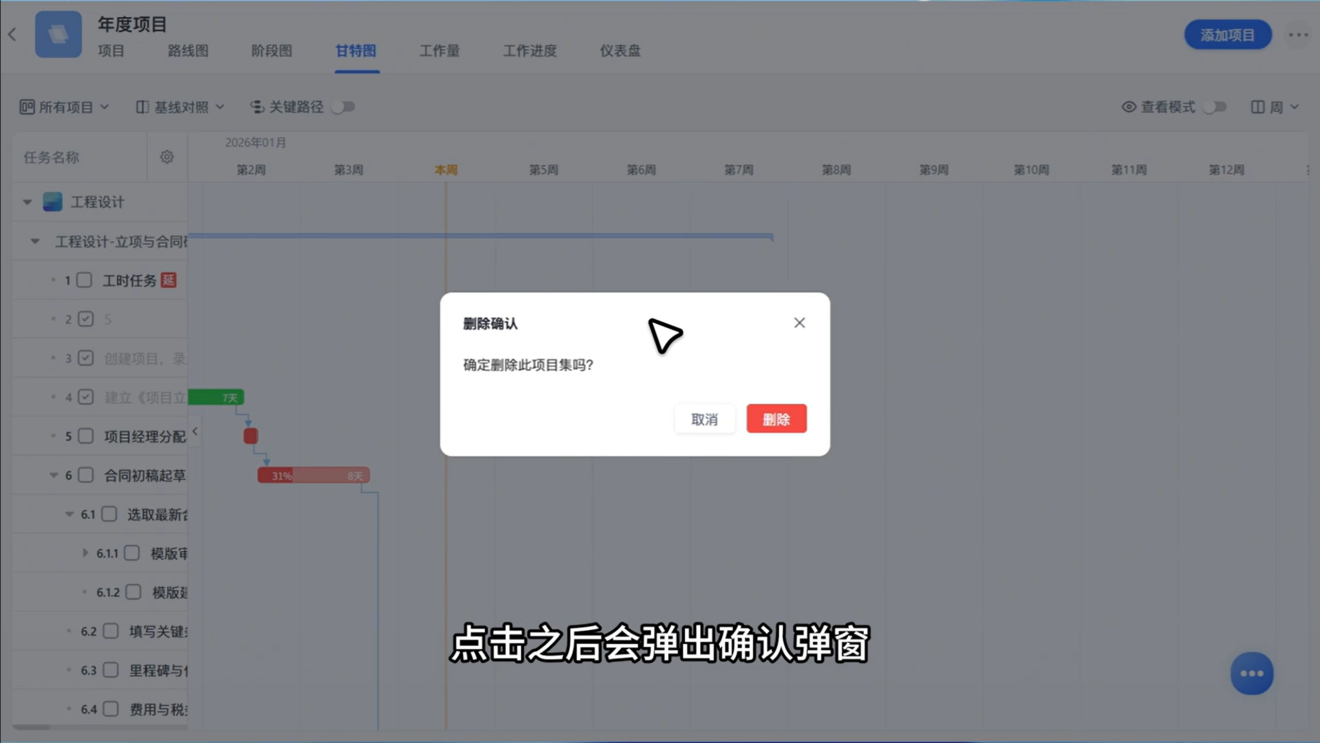Screen dimensions: 1320x743
Task: Open the 工作进度 tab
Action: click(530, 51)
